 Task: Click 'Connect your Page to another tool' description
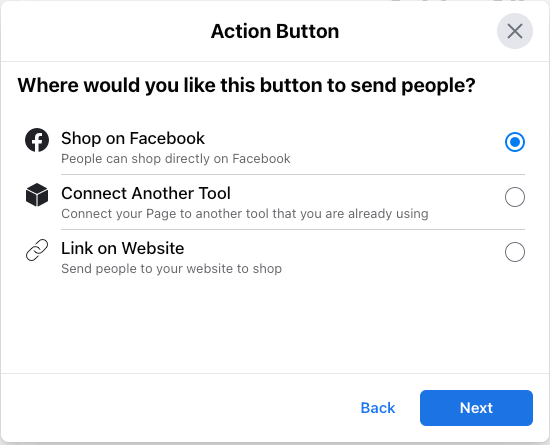click(x=245, y=214)
